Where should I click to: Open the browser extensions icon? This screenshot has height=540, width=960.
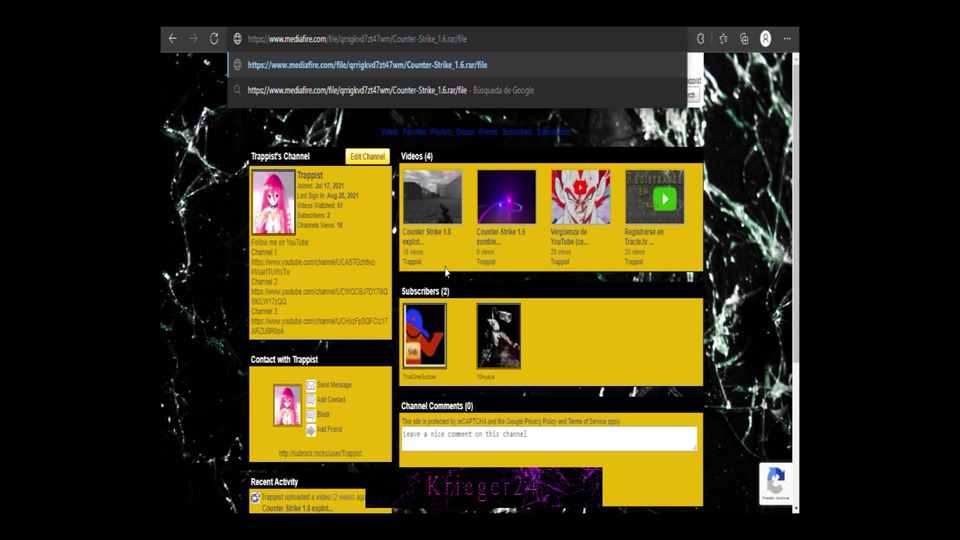[x=700, y=39]
